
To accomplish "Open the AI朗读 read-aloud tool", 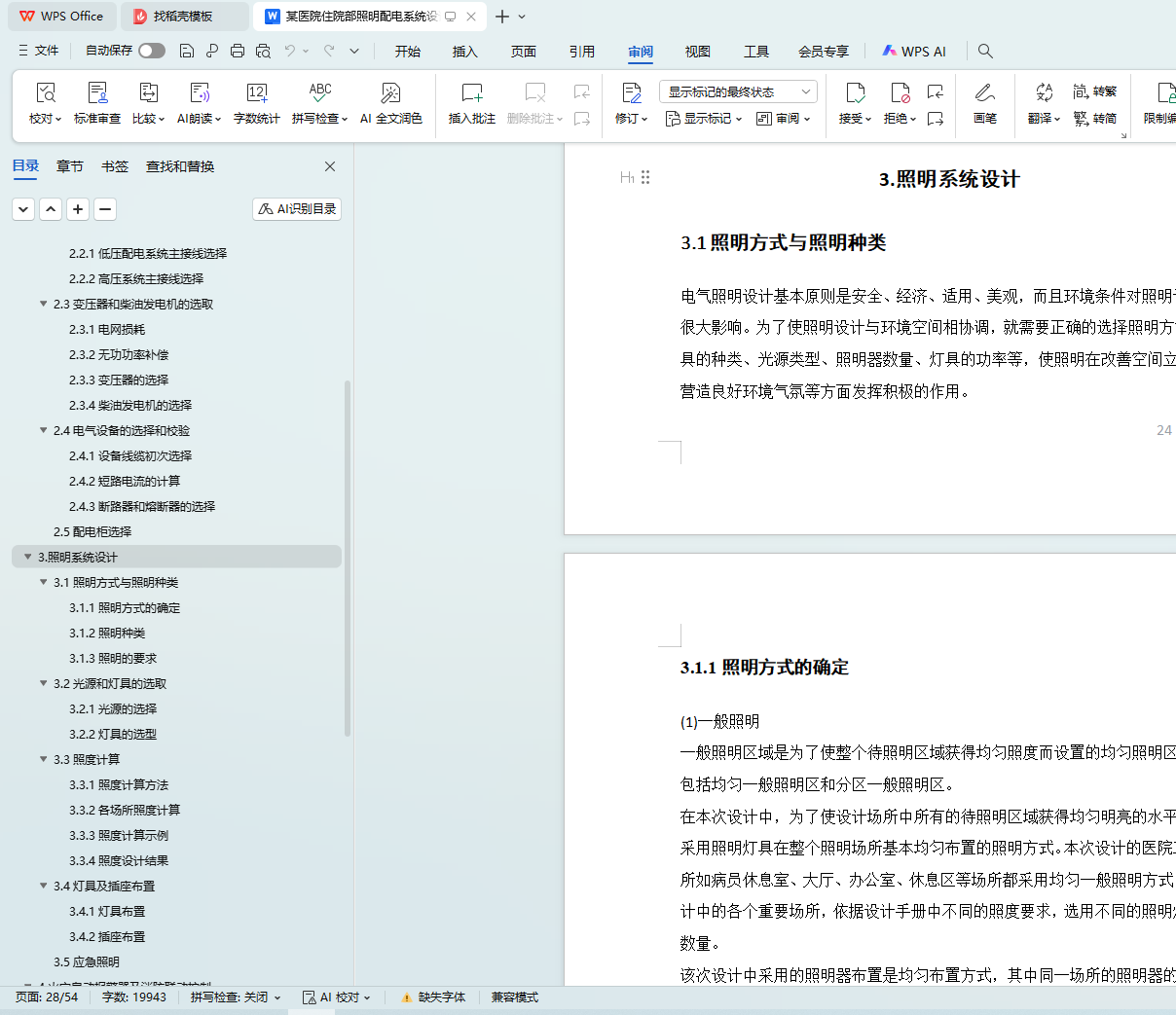I will [x=199, y=93].
